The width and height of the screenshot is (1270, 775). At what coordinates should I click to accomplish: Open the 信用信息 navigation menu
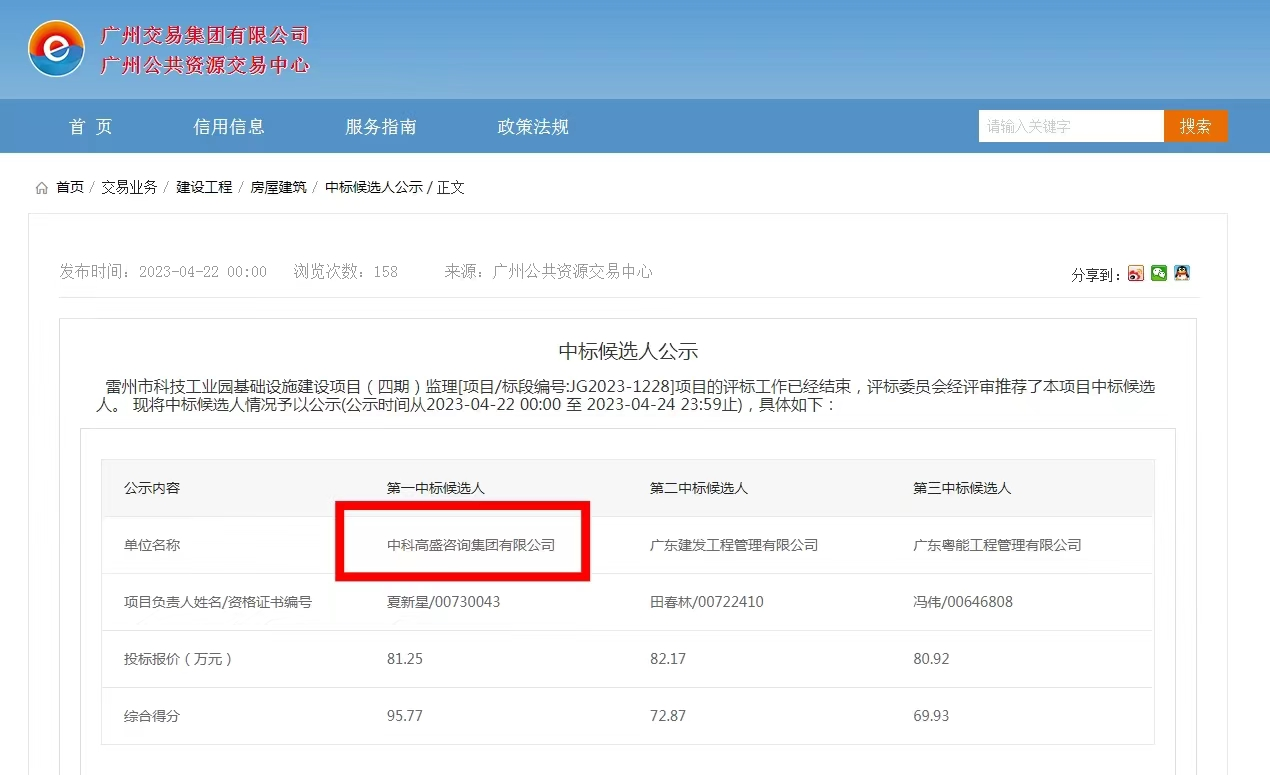(x=229, y=127)
